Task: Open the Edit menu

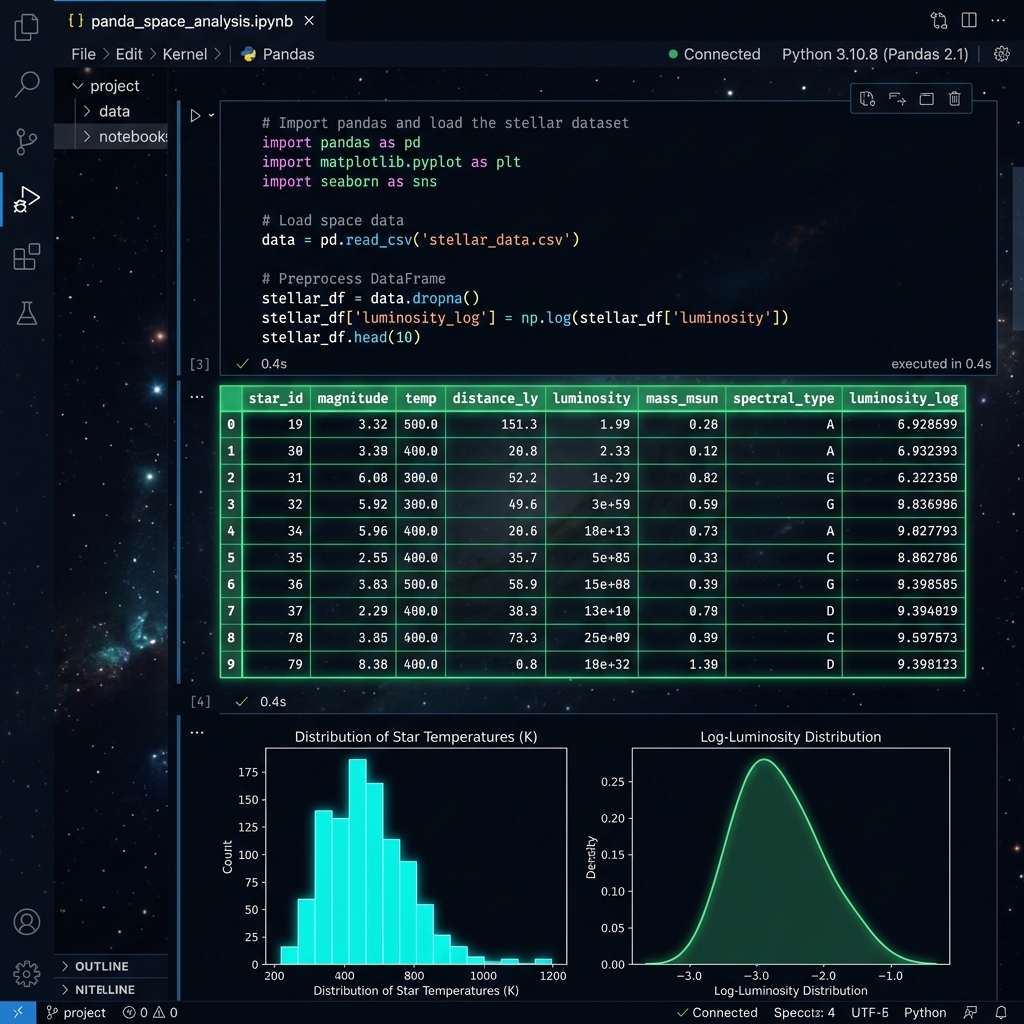Action: (129, 54)
